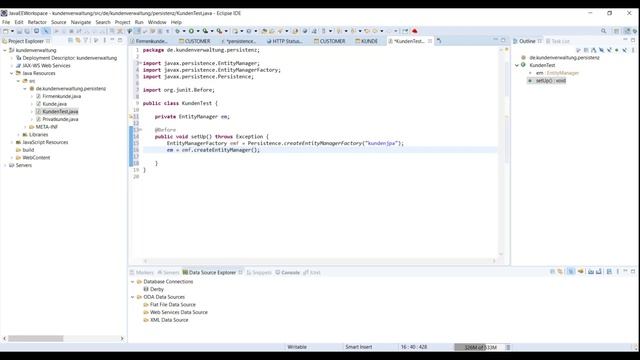Collapse the Java Resources node
The width and height of the screenshot is (640, 360).
pyautogui.click(x=11, y=73)
